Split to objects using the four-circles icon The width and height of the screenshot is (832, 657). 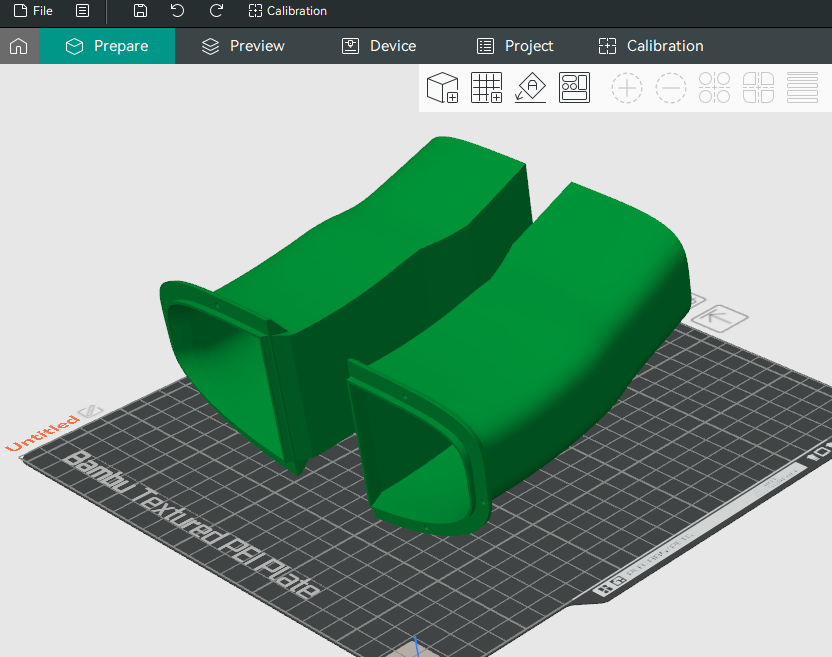[x=714, y=88]
